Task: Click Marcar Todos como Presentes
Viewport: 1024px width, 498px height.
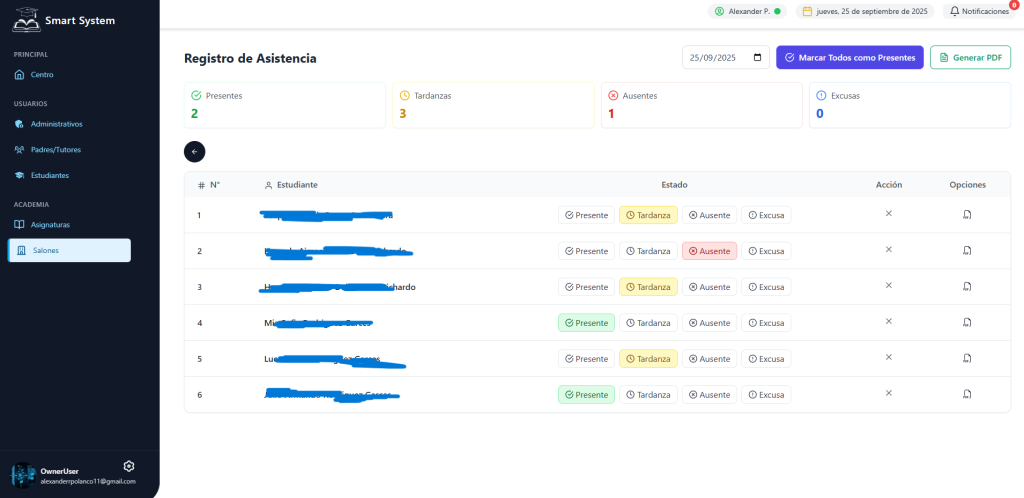Action: 849,58
